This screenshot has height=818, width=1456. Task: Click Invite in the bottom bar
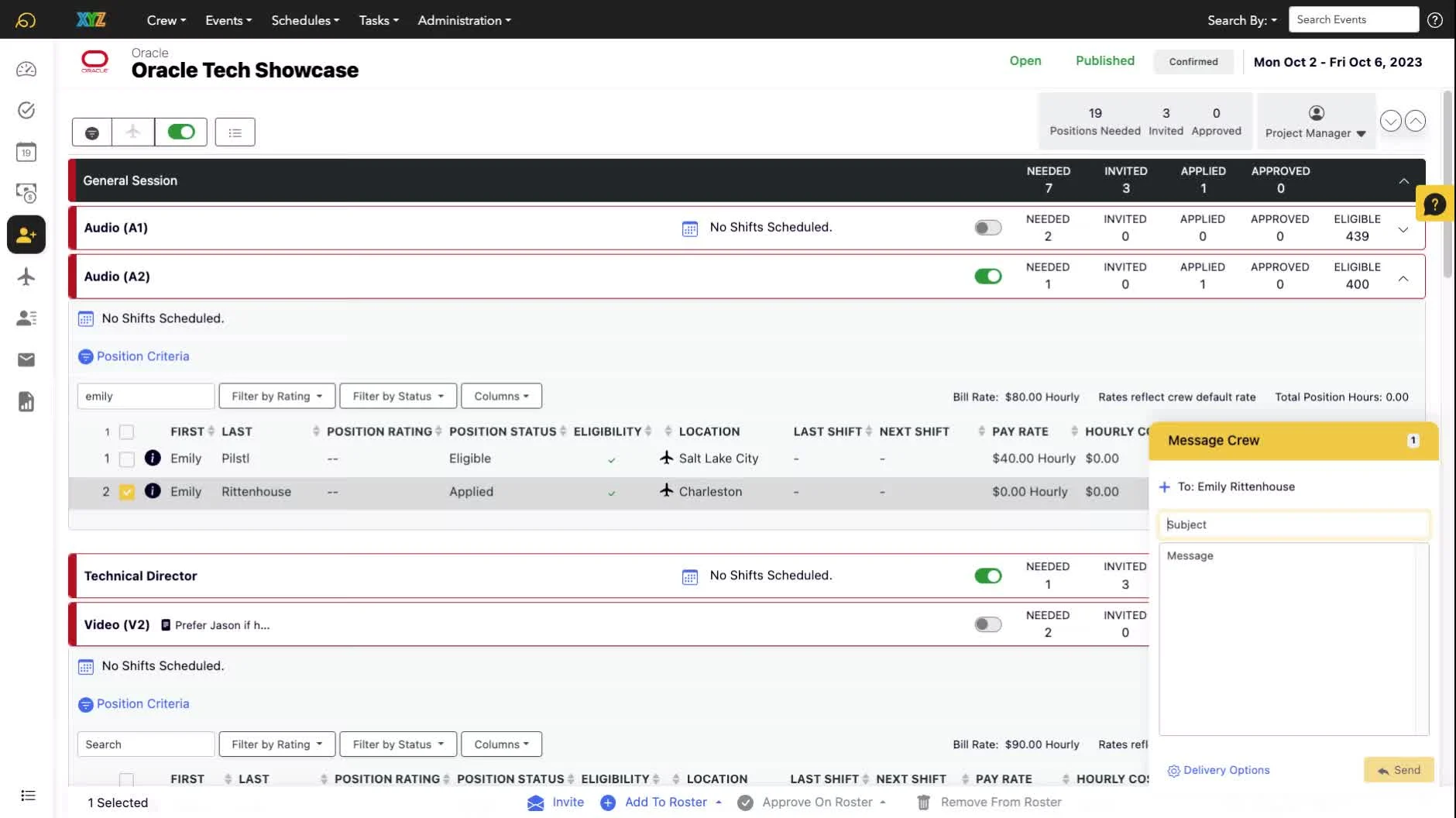click(x=556, y=803)
